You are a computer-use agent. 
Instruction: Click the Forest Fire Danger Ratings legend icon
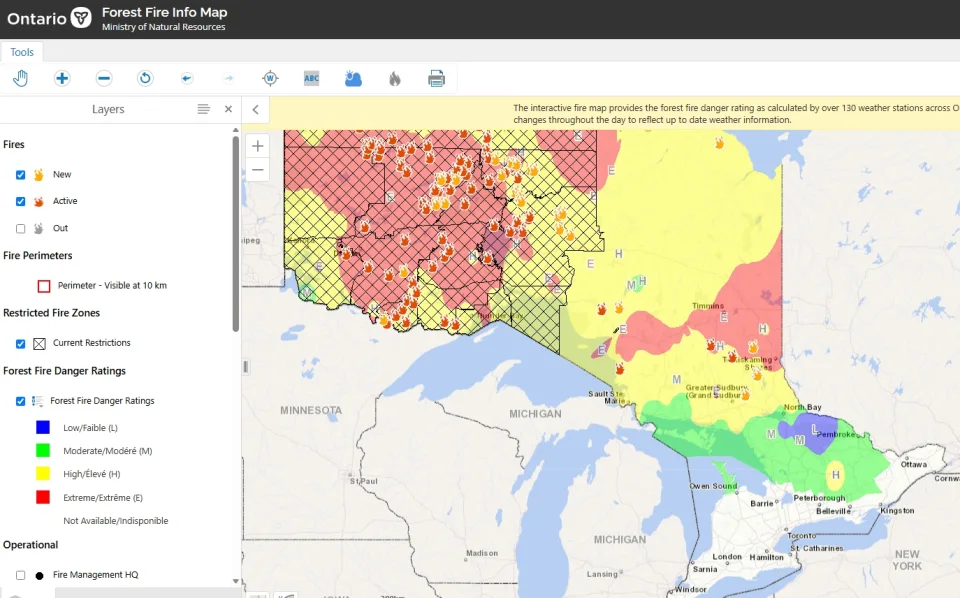click(x=38, y=401)
